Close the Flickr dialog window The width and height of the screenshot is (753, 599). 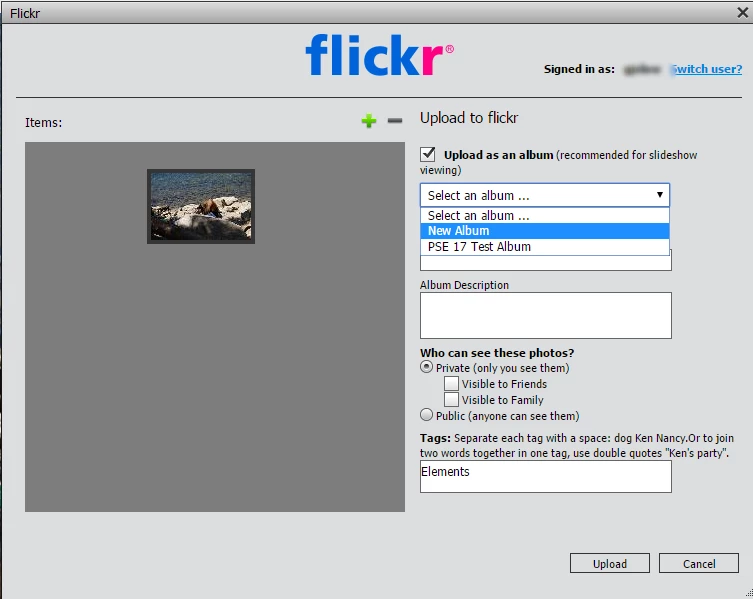tap(742, 12)
